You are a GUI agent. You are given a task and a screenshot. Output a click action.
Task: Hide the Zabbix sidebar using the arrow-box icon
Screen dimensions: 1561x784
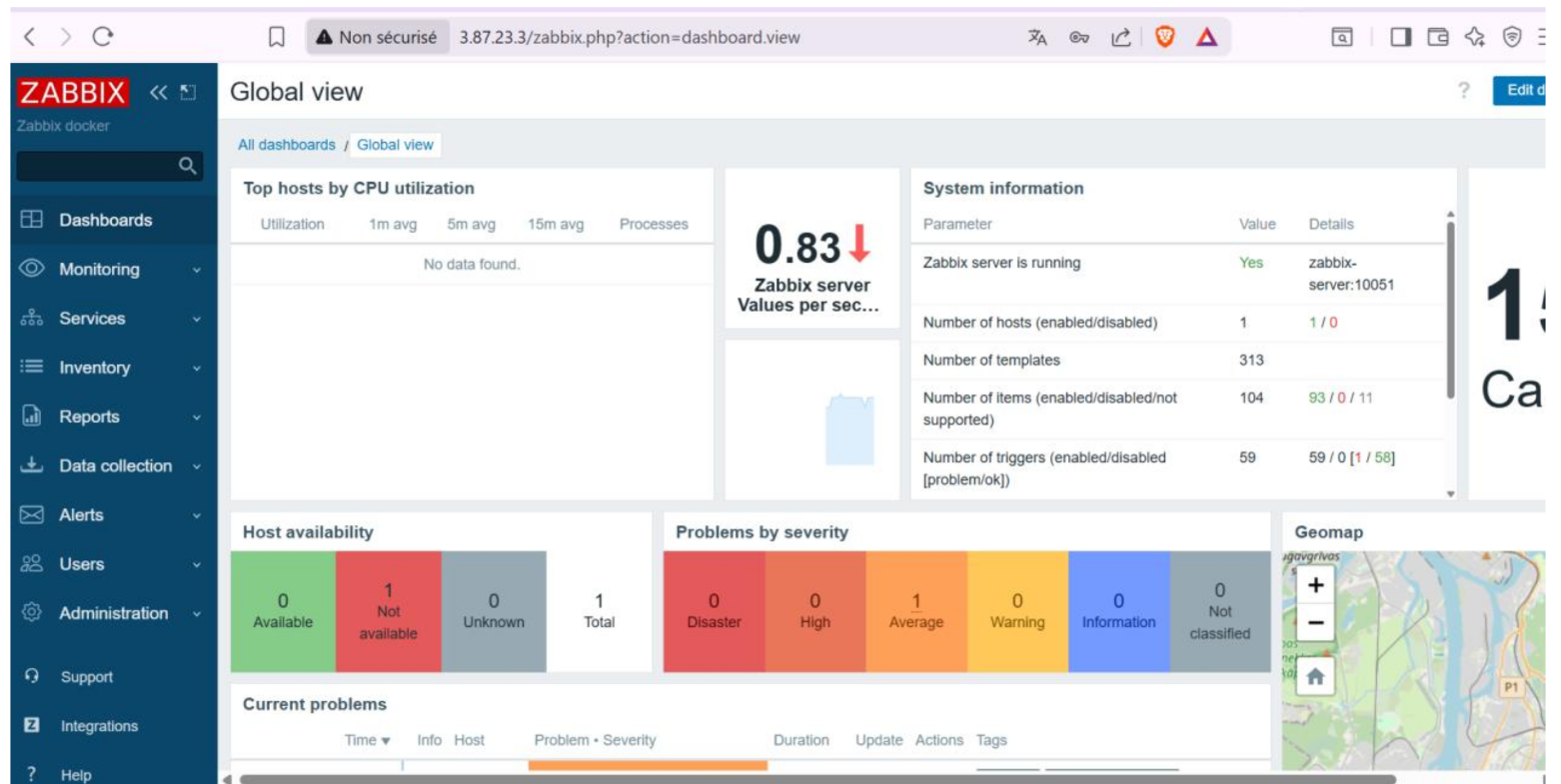point(188,93)
